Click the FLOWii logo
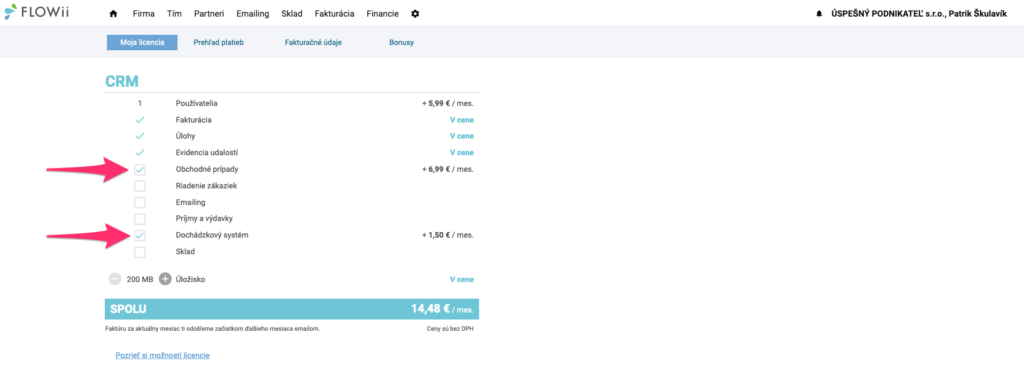This screenshot has height=388, width=1024. tap(37, 12)
